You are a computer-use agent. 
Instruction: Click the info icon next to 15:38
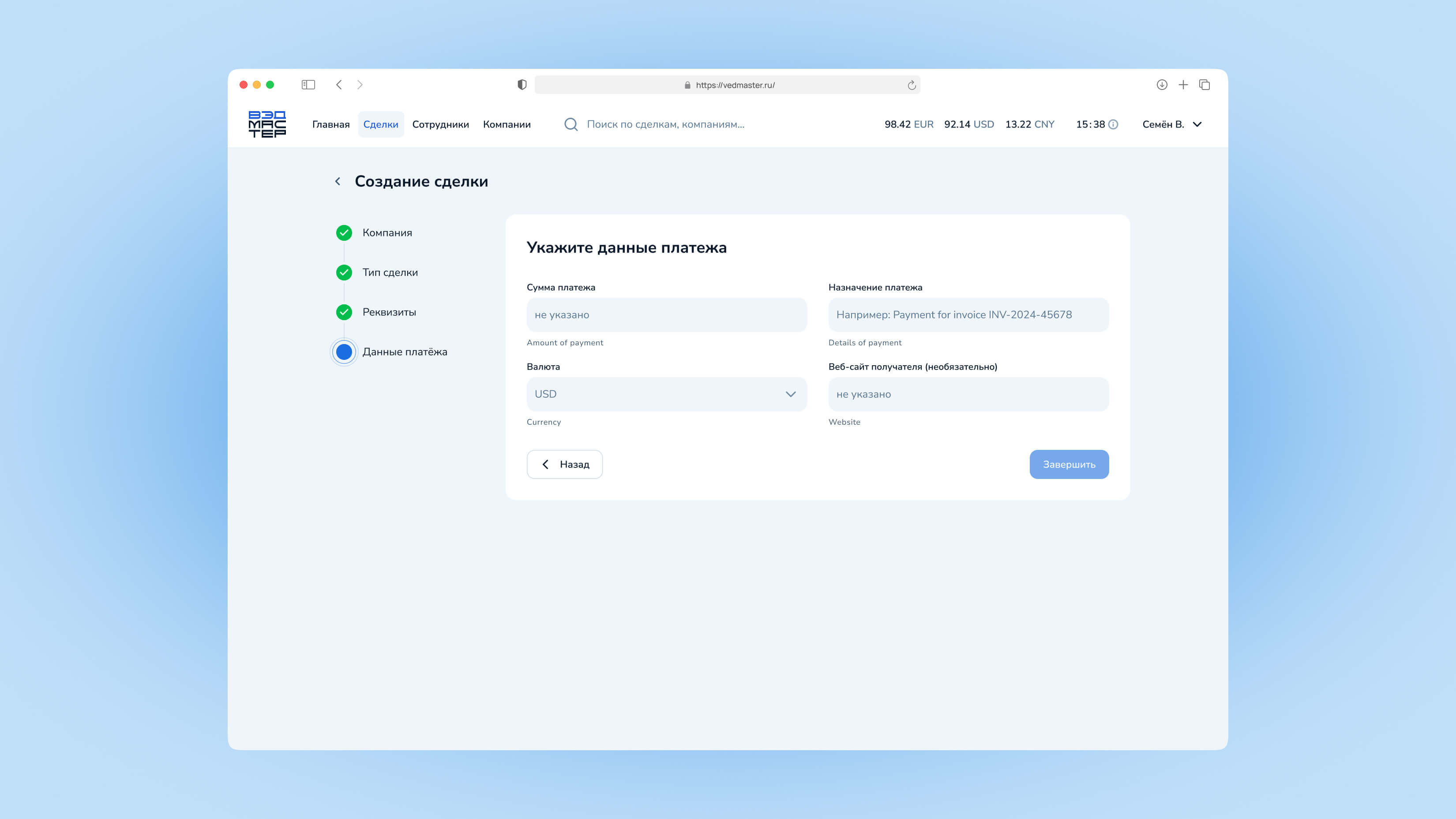coord(1113,124)
